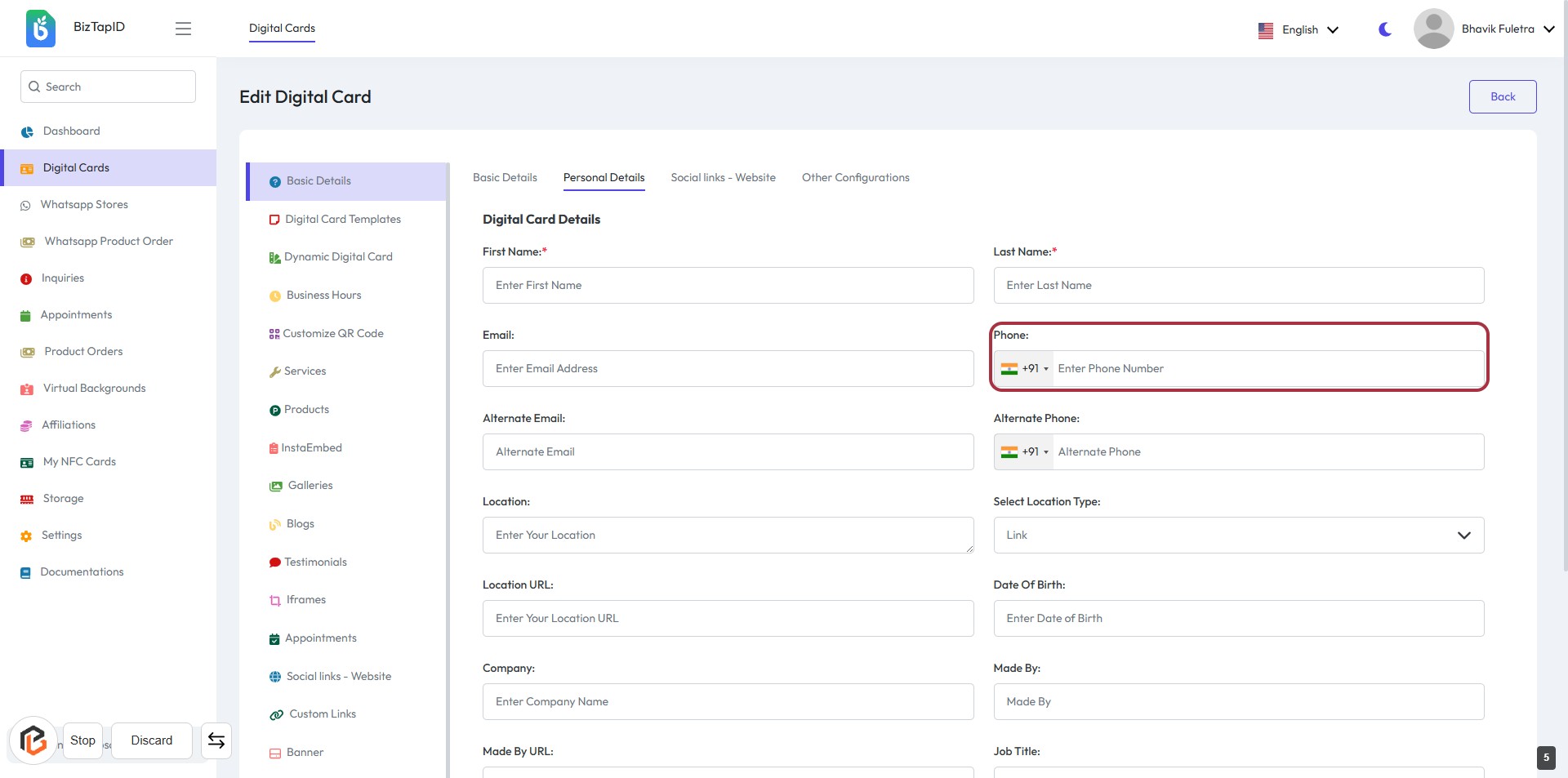Image resolution: width=1568 pixels, height=778 pixels.
Task: Click the Back button
Action: pyautogui.click(x=1502, y=97)
